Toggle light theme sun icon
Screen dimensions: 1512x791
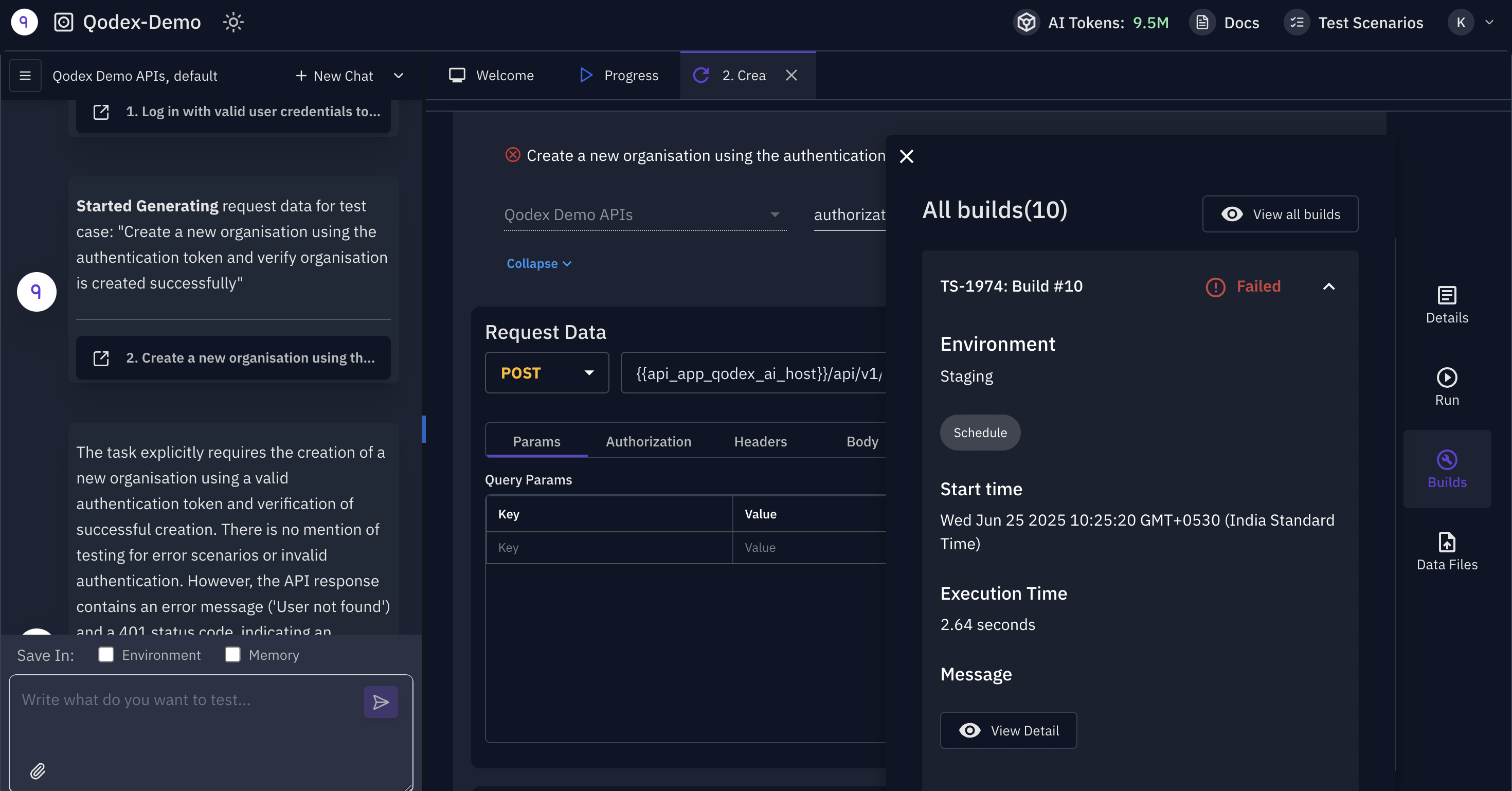233,22
